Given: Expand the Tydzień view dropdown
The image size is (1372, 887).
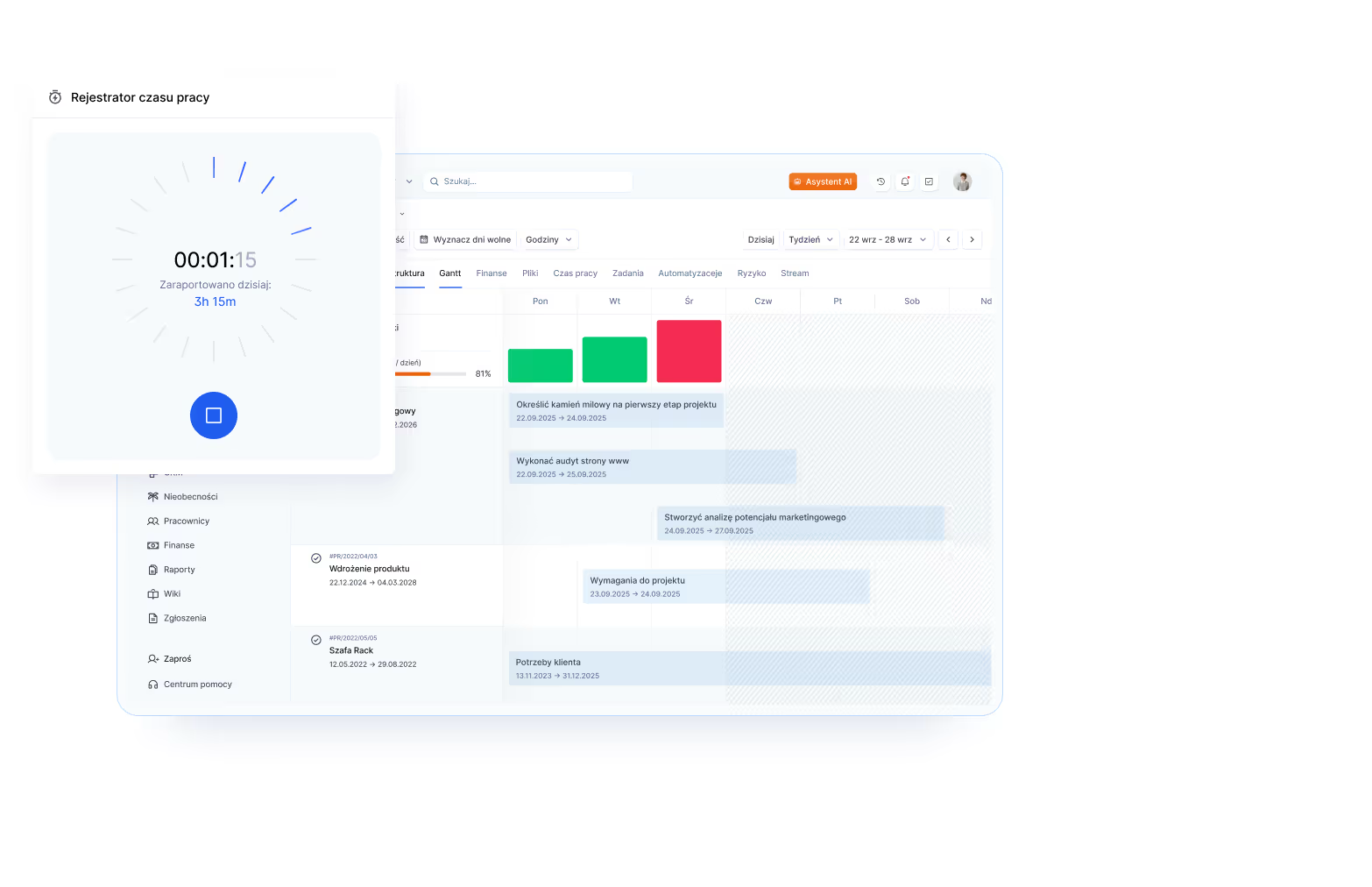Looking at the screenshot, I should pos(811,239).
